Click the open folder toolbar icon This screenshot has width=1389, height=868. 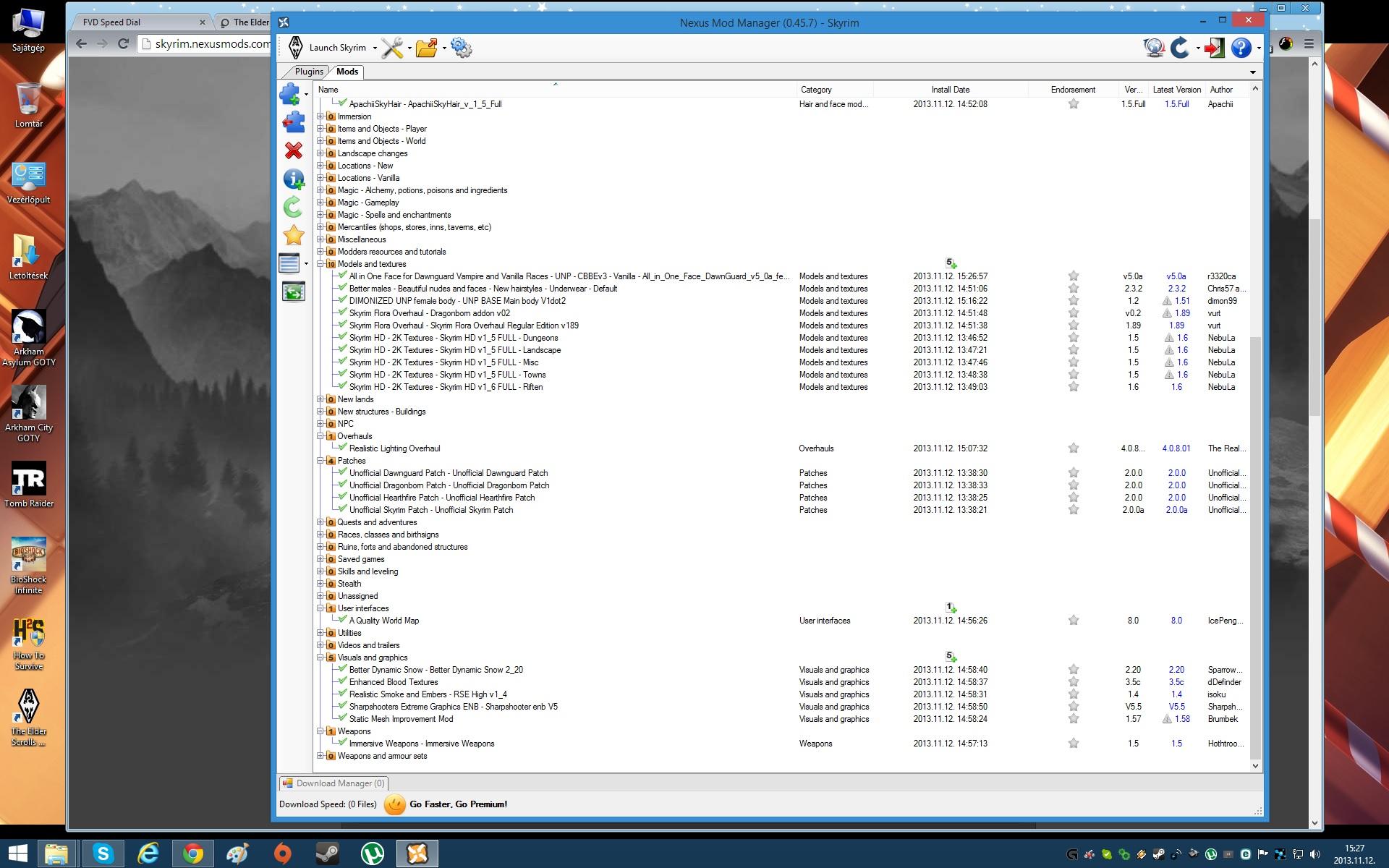(x=426, y=48)
